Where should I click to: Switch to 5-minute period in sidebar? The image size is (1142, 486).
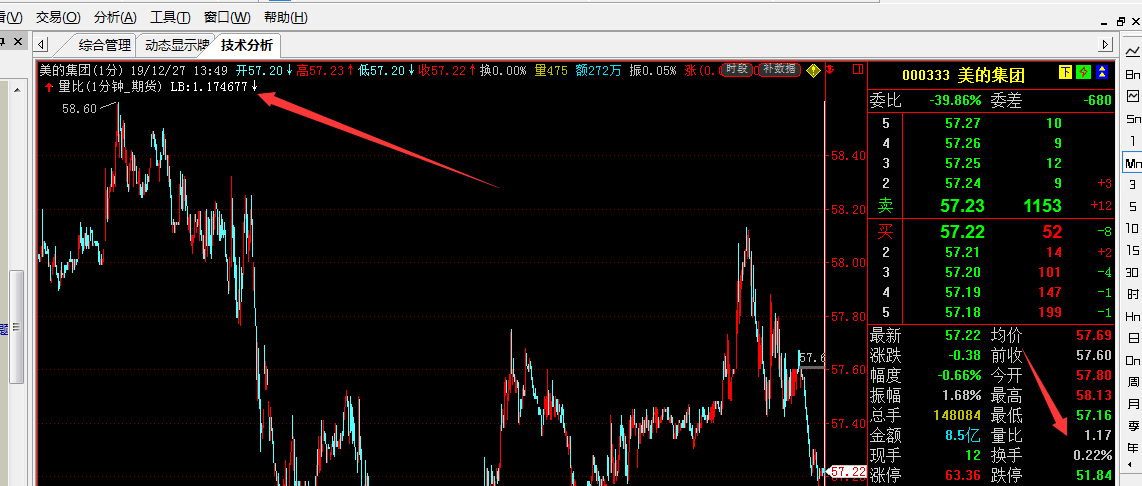(1133, 207)
